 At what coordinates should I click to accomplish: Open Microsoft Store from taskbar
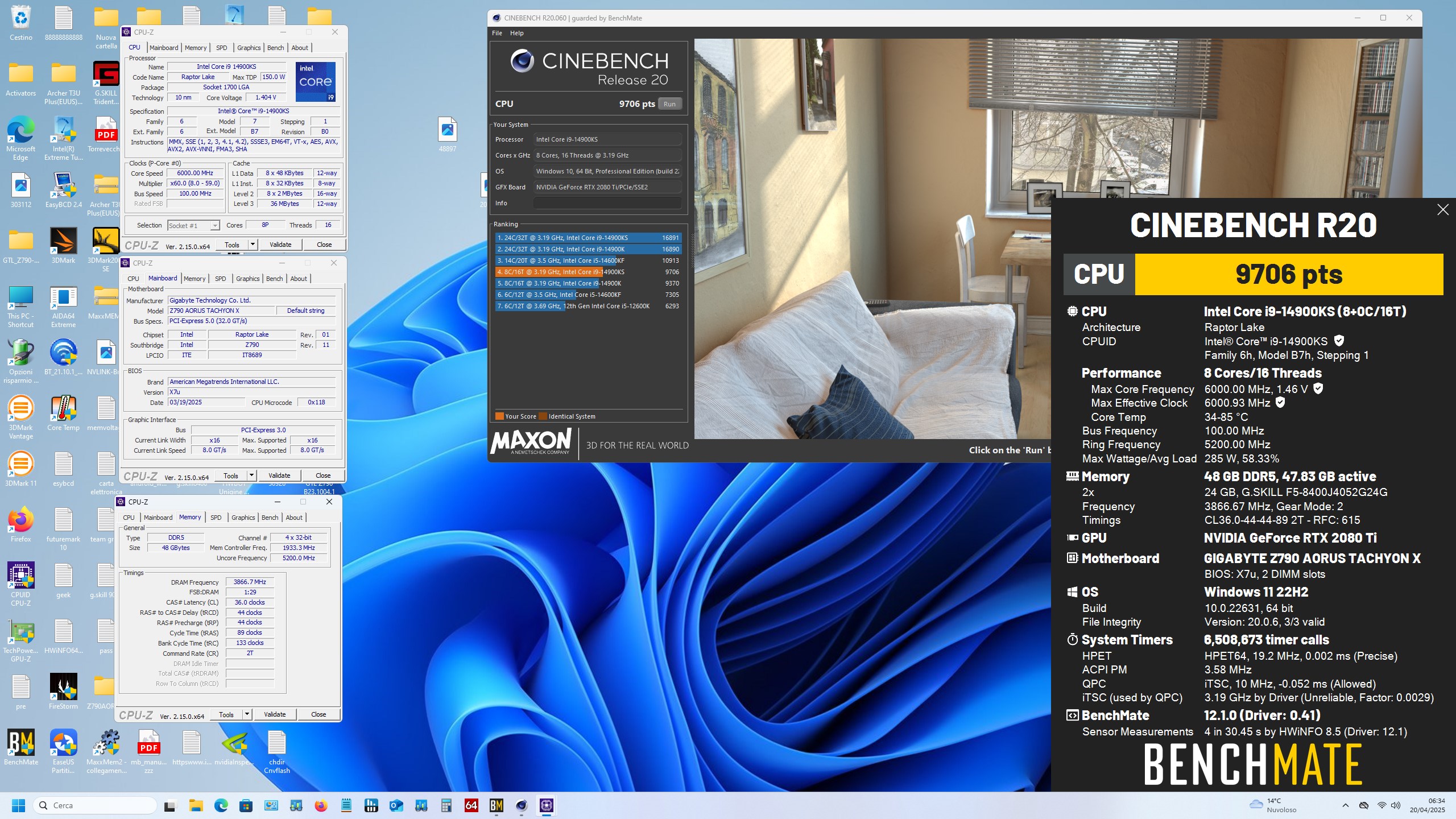coord(246,805)
